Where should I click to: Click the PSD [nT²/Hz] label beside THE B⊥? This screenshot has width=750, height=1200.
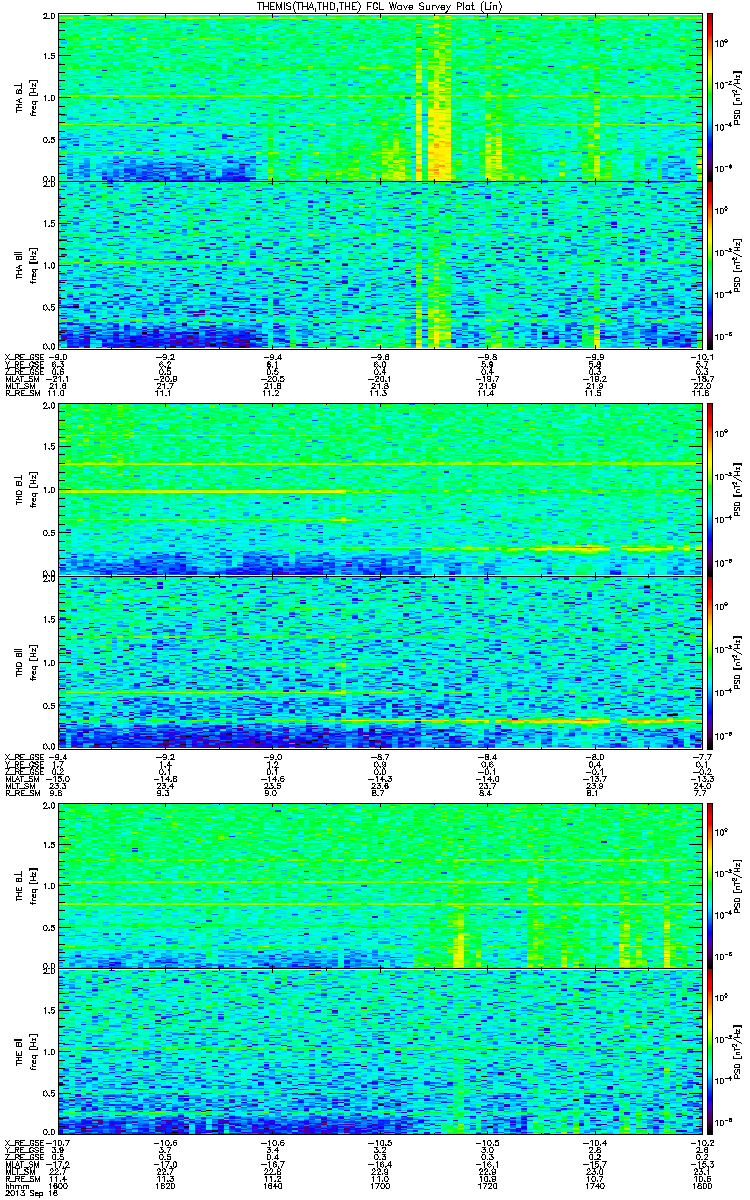point(739,885)
